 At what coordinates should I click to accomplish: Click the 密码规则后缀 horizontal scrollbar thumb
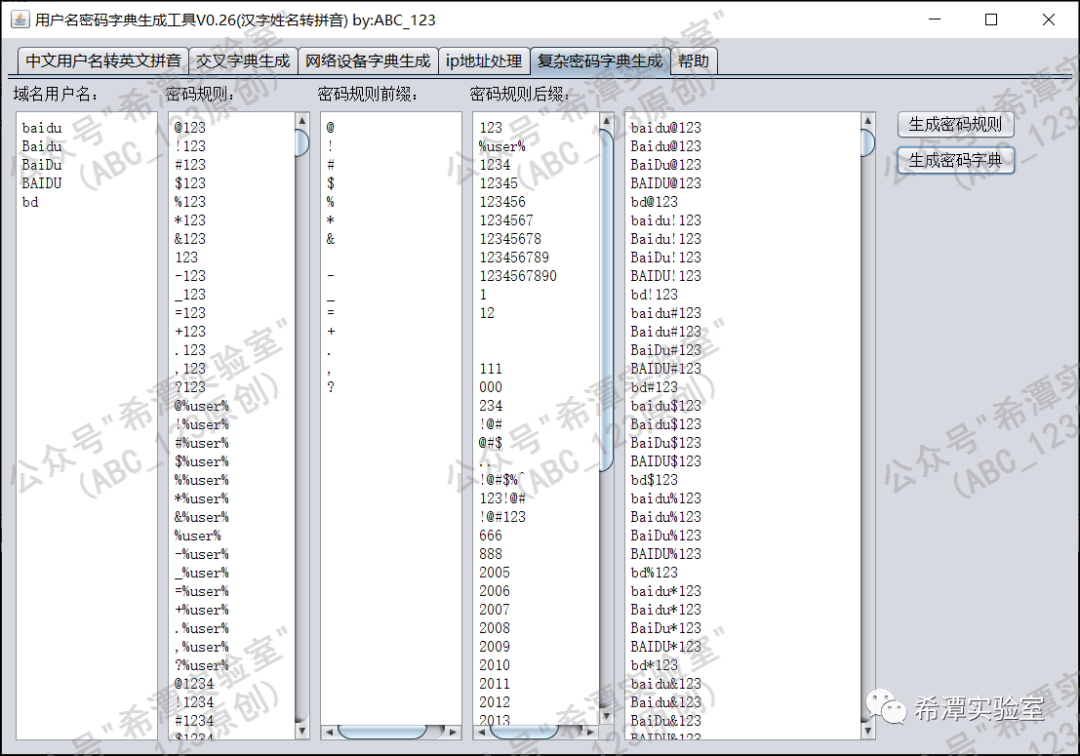click(x=523, y=732)
